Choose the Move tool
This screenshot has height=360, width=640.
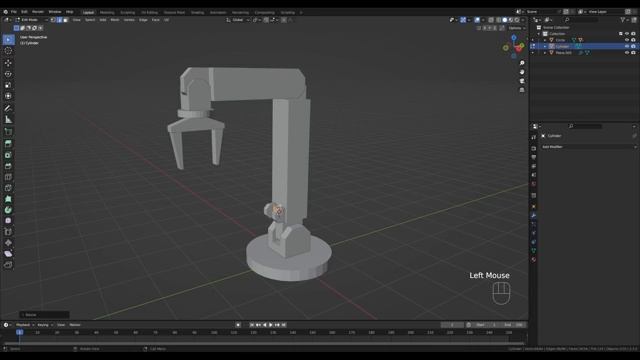pos(8,63)
